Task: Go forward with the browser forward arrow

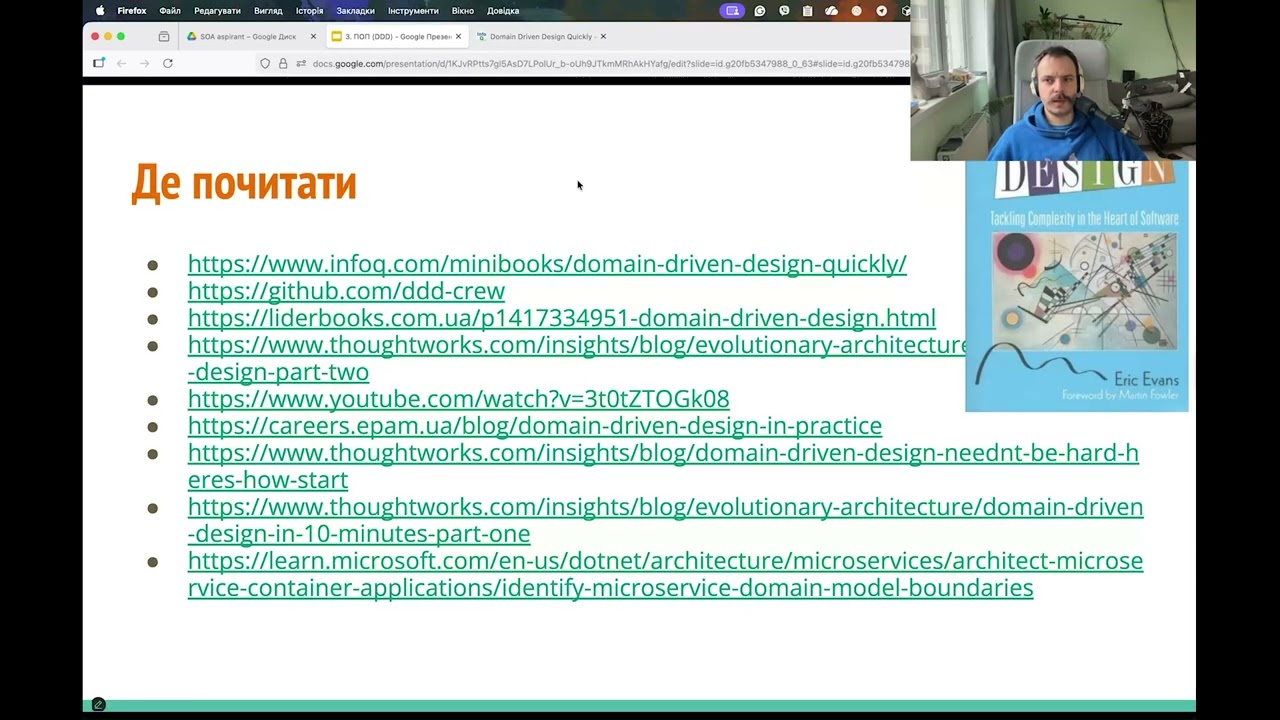Action: (x=144, y=63)
